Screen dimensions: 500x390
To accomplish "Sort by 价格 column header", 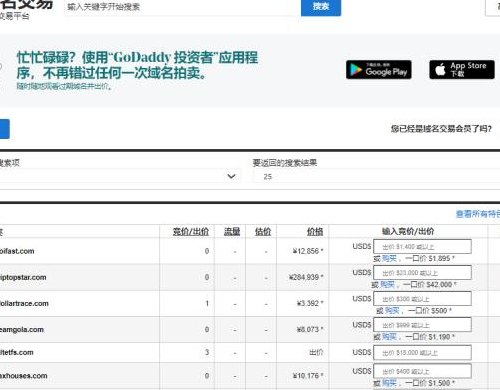I will [315, 231].
